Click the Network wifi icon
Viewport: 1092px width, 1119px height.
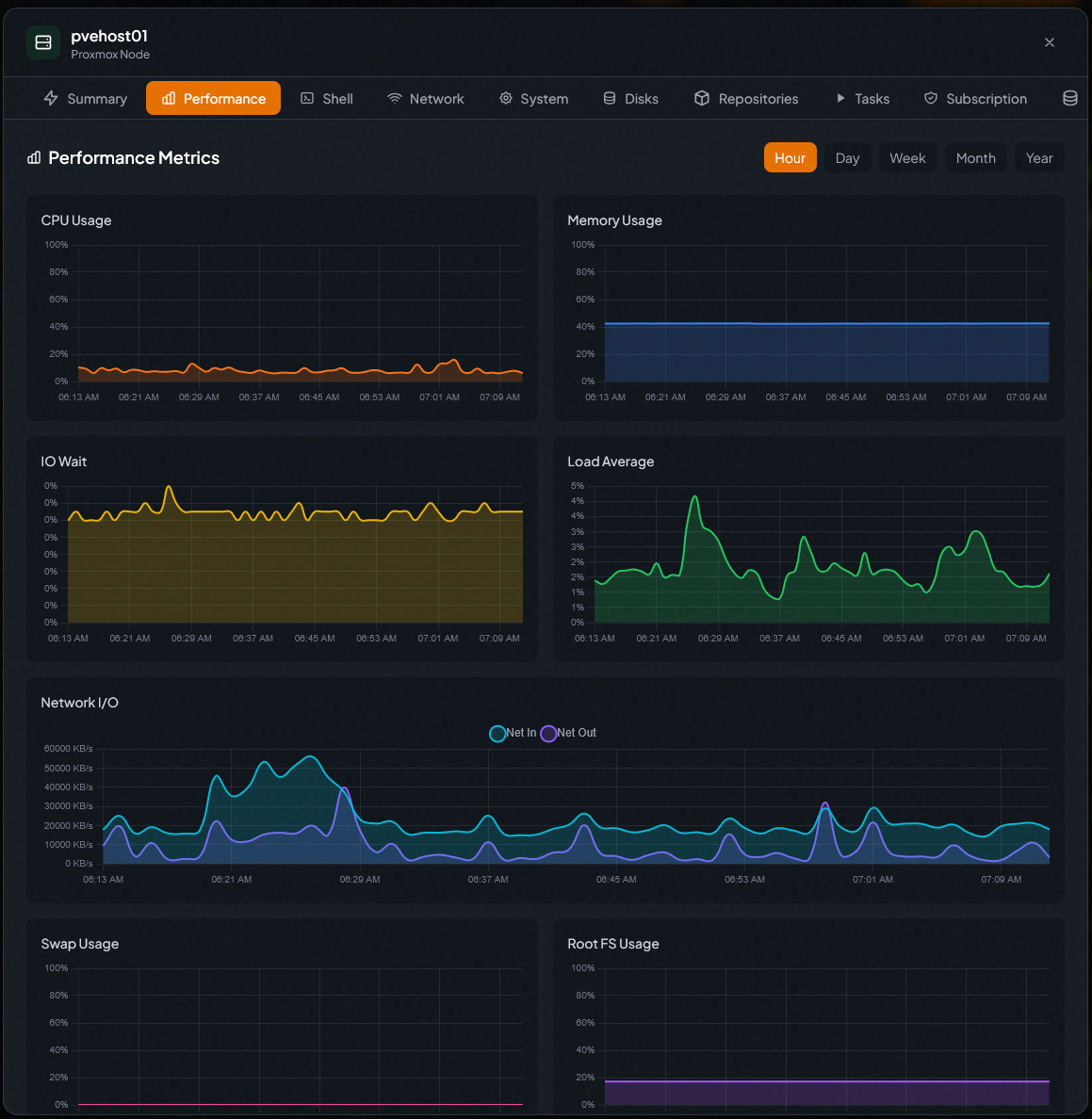[395, 98]
